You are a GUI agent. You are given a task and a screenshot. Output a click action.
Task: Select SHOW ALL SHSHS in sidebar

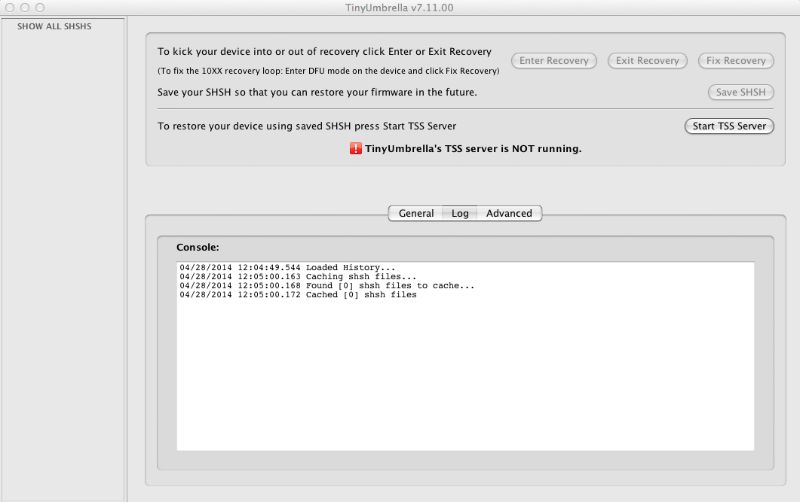[x=54, y=26]
